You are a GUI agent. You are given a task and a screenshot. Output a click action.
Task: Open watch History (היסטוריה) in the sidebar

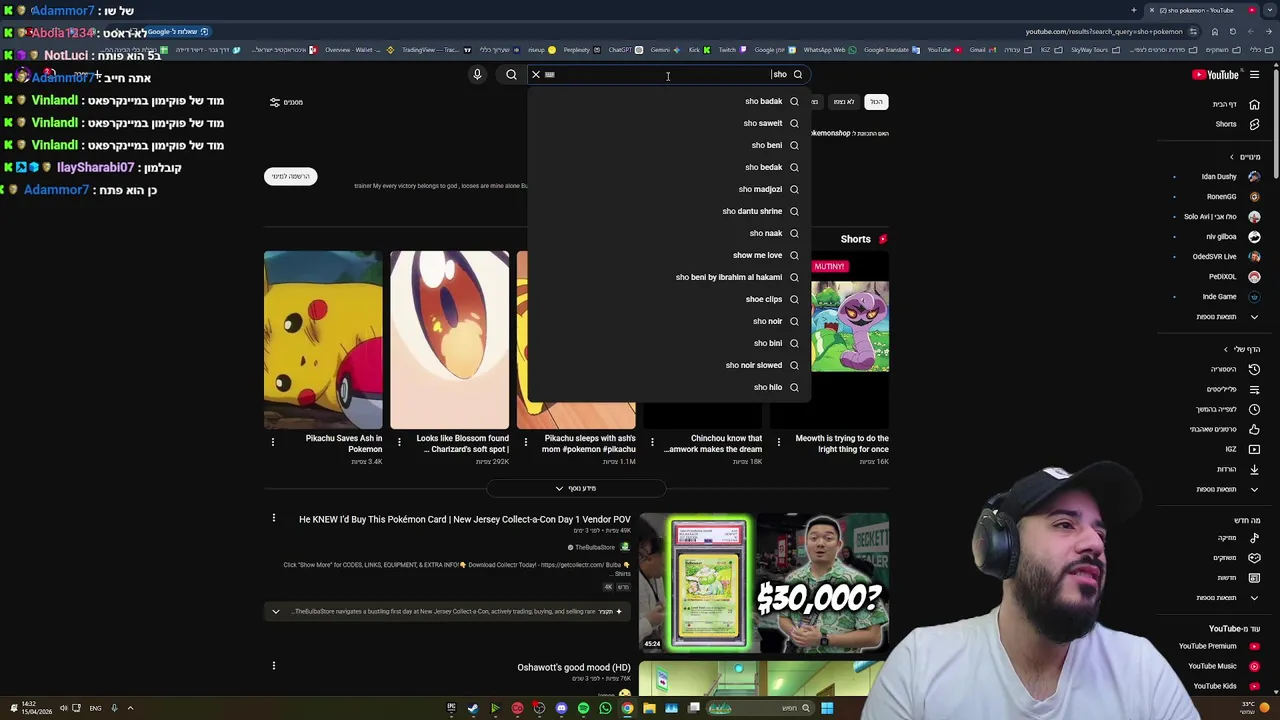1235,369
